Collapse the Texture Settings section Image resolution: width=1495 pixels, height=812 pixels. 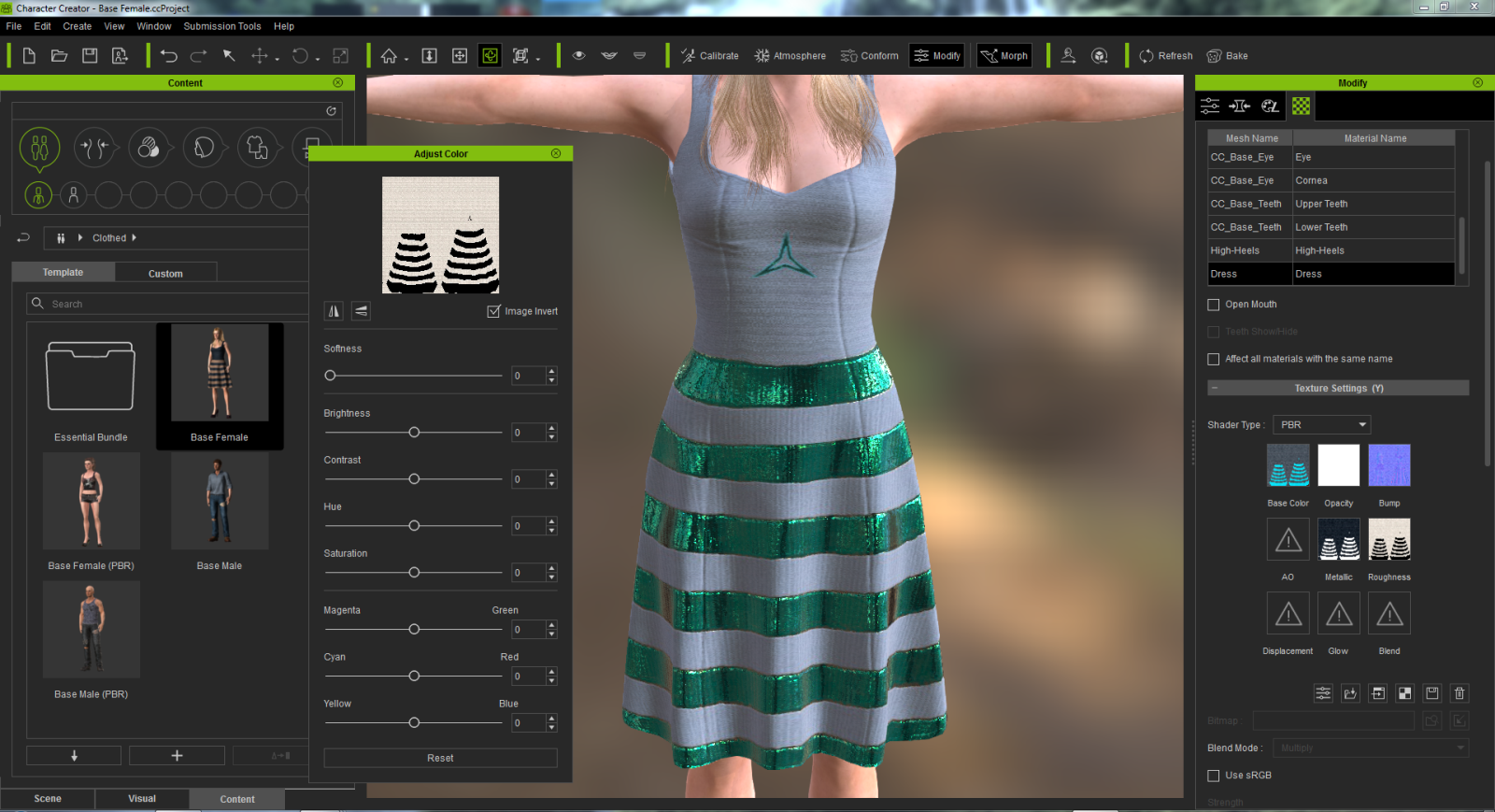pyautogui.click(x=1214, y=388)
